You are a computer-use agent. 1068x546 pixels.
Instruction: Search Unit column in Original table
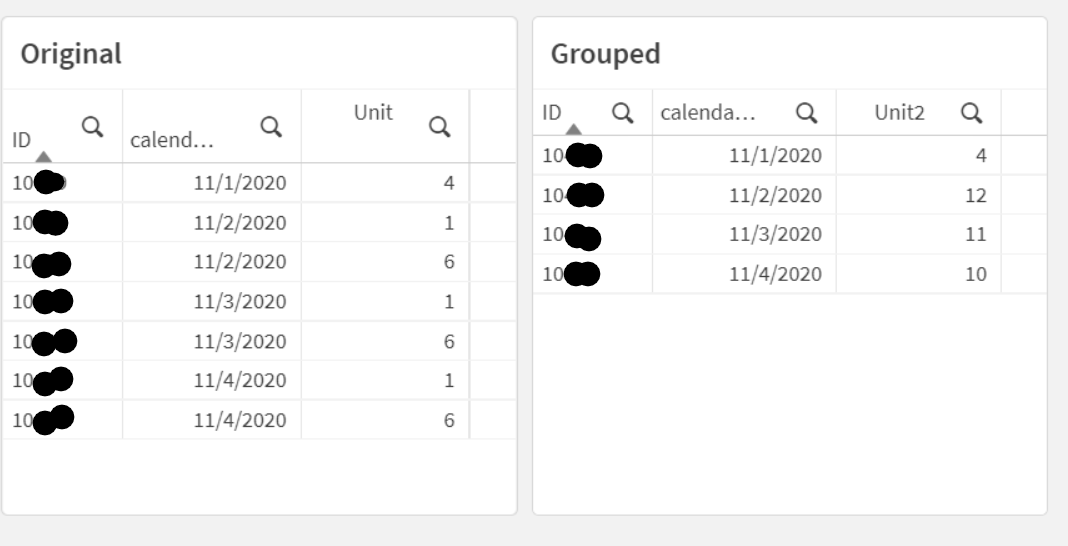(x=438, y=126)
